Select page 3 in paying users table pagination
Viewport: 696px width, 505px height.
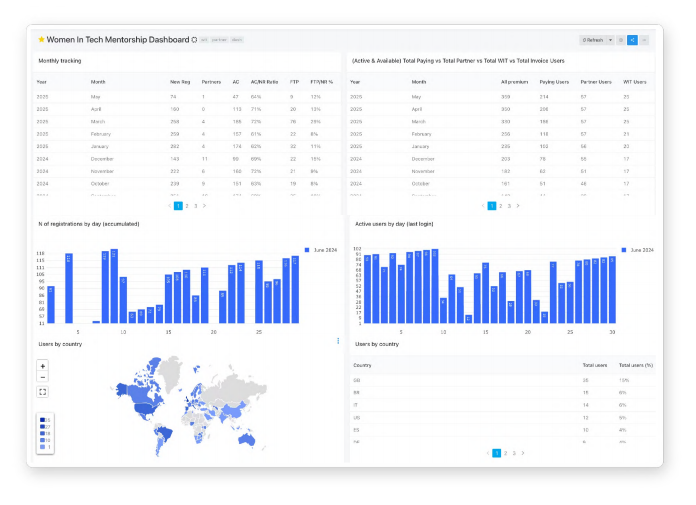510,205
